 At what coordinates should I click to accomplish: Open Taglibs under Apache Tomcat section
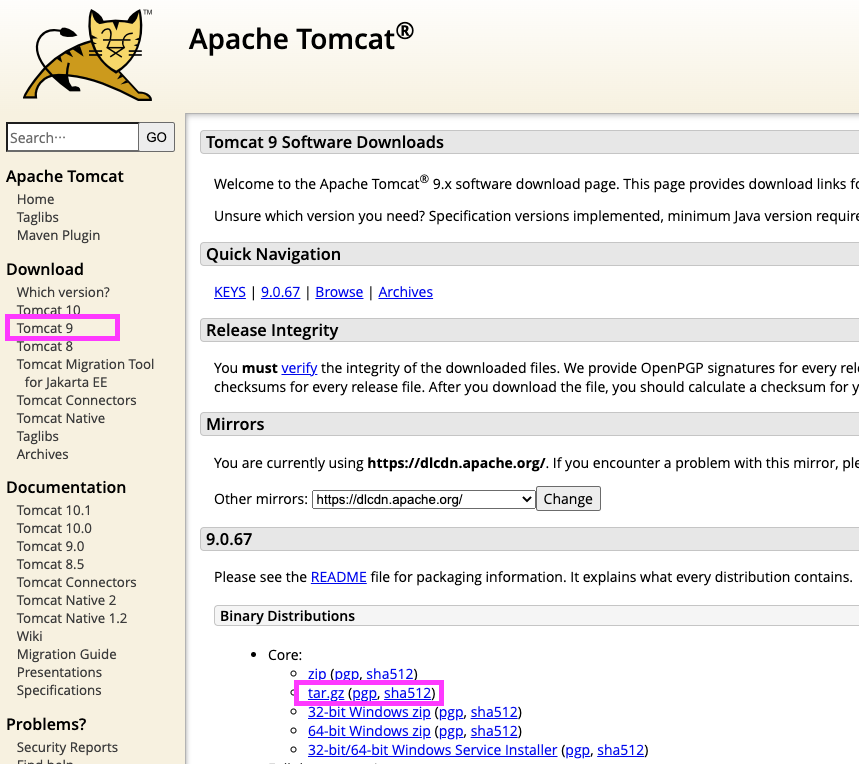point(37,217)
